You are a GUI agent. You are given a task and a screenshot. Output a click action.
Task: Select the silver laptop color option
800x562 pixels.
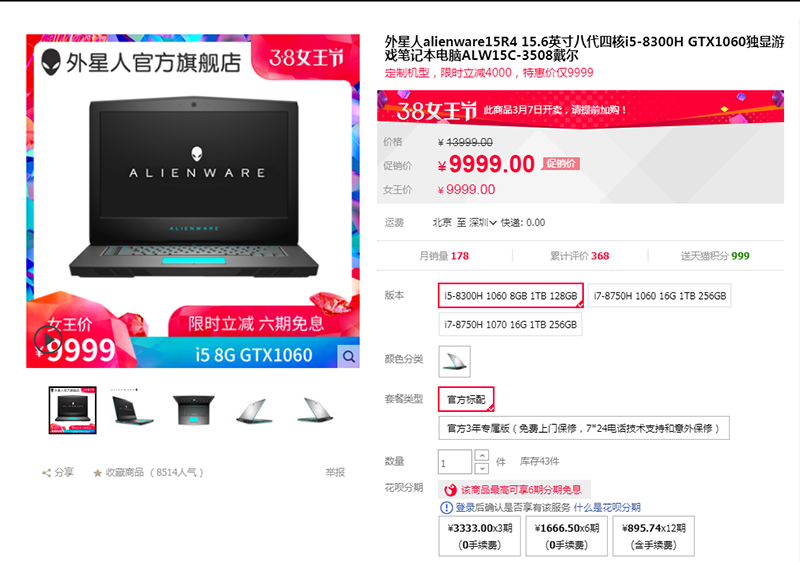click(455, 362)
